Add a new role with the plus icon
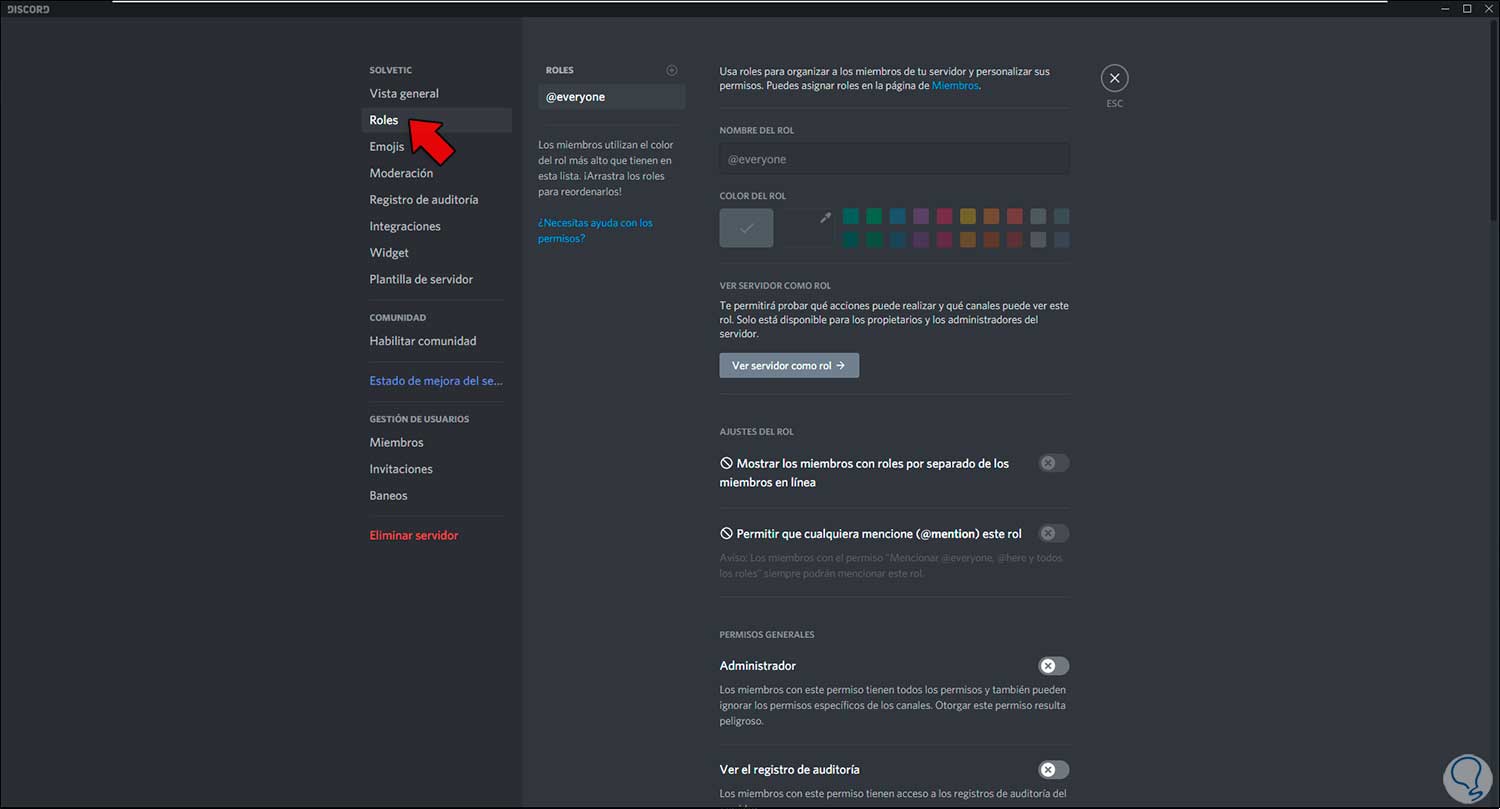Image resolution: width=1500 pixels, height=809 pixels. pos(672,70)
